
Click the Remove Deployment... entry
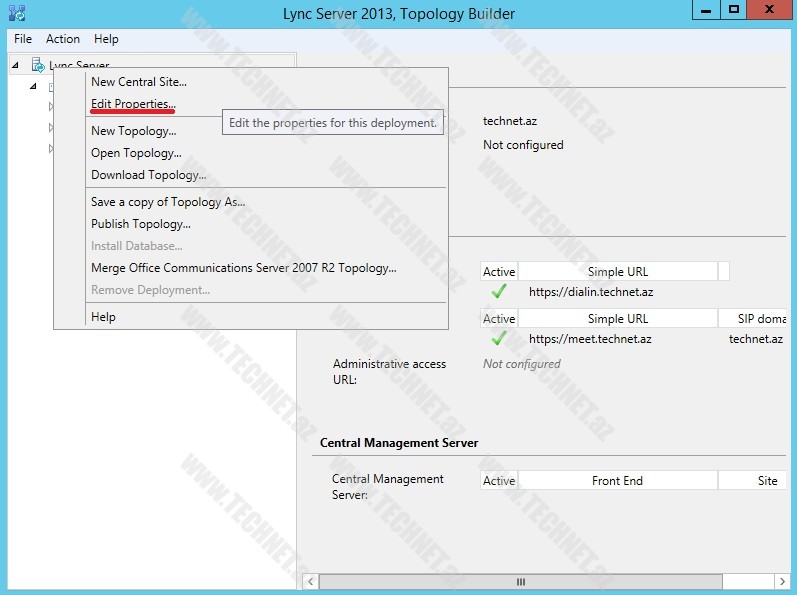[x=150, y=290]
